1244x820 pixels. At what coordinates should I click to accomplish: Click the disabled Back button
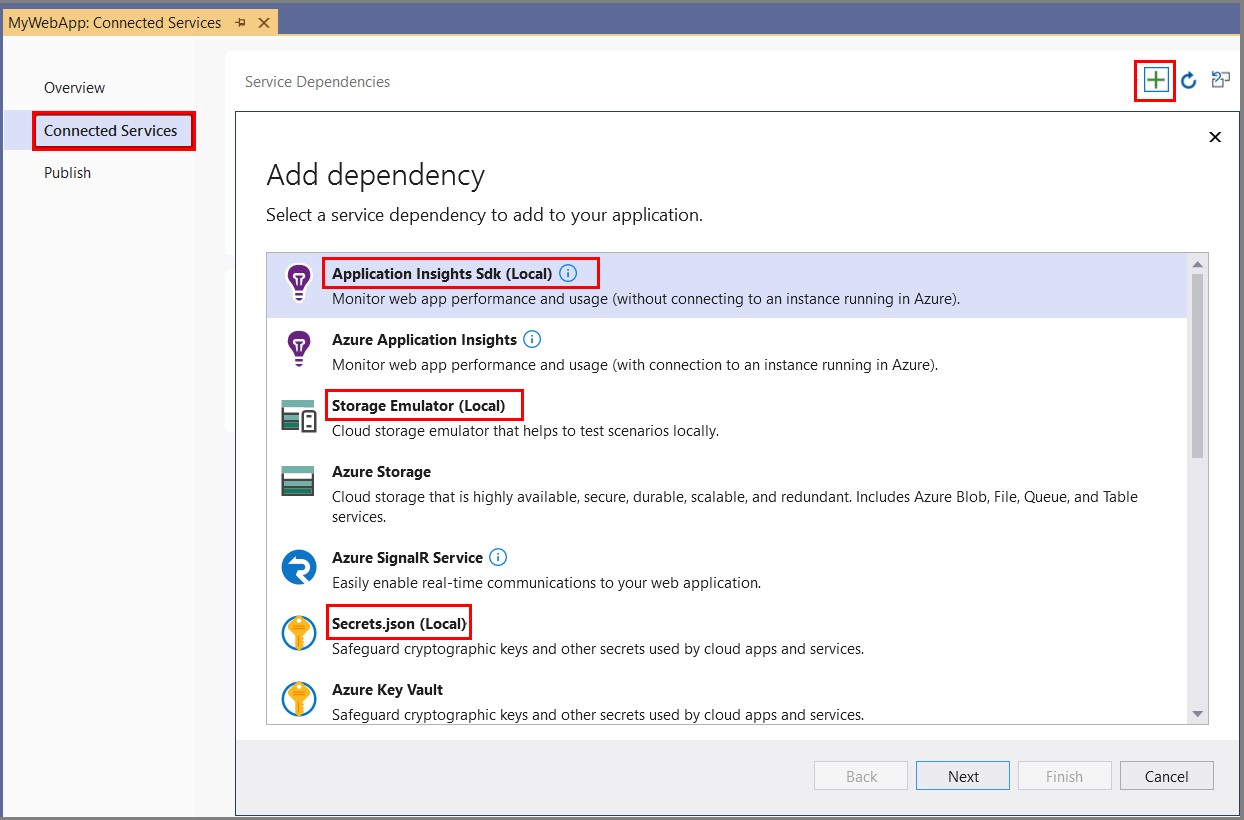tap(861, 776)
